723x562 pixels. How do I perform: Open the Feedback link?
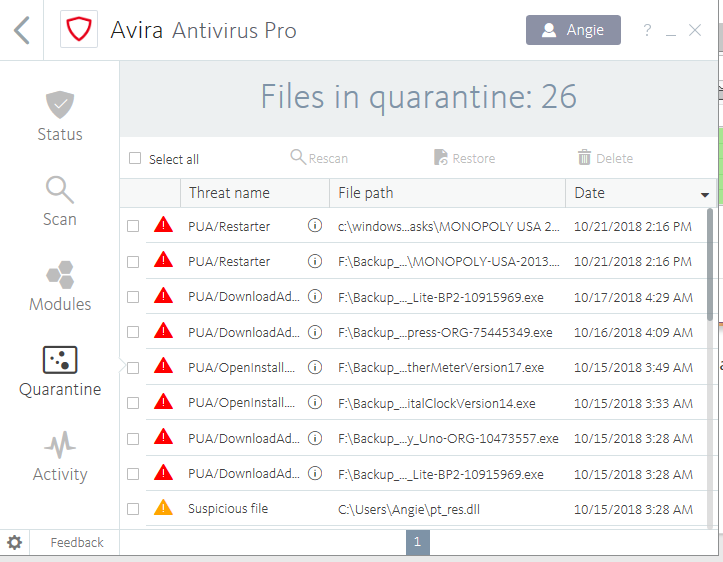tap(77, 543)
